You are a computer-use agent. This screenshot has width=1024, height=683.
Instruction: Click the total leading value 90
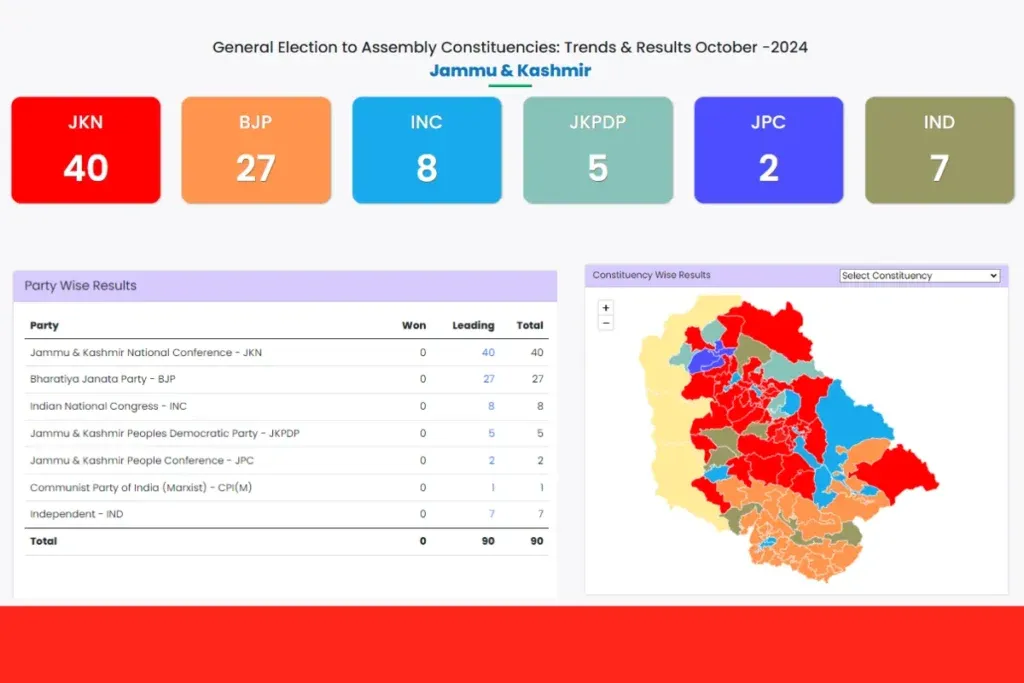(x=488, y=541)
